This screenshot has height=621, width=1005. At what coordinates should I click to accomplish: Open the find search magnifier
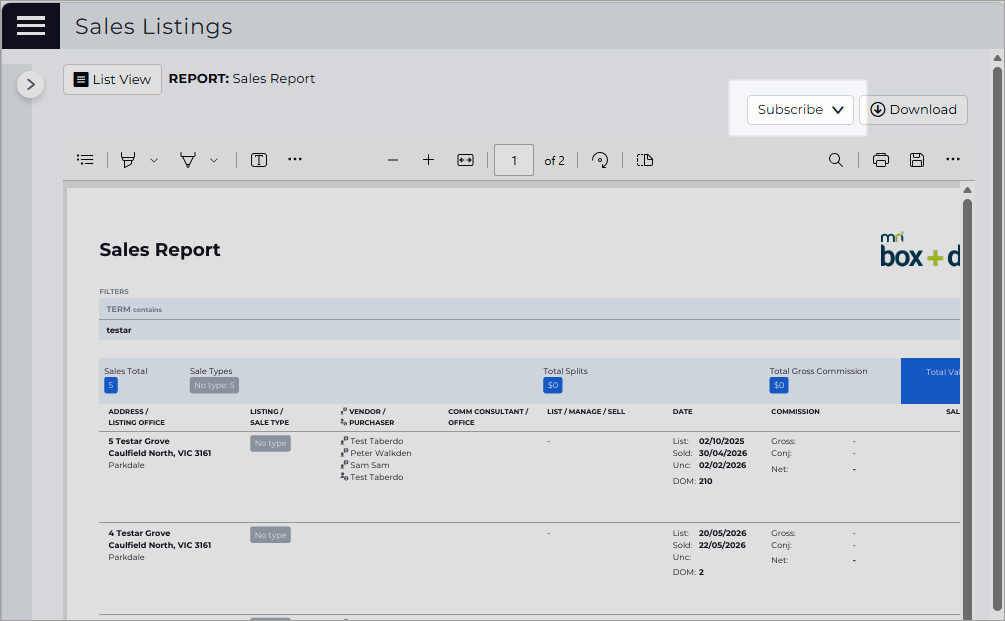click(x=836, y=160)
